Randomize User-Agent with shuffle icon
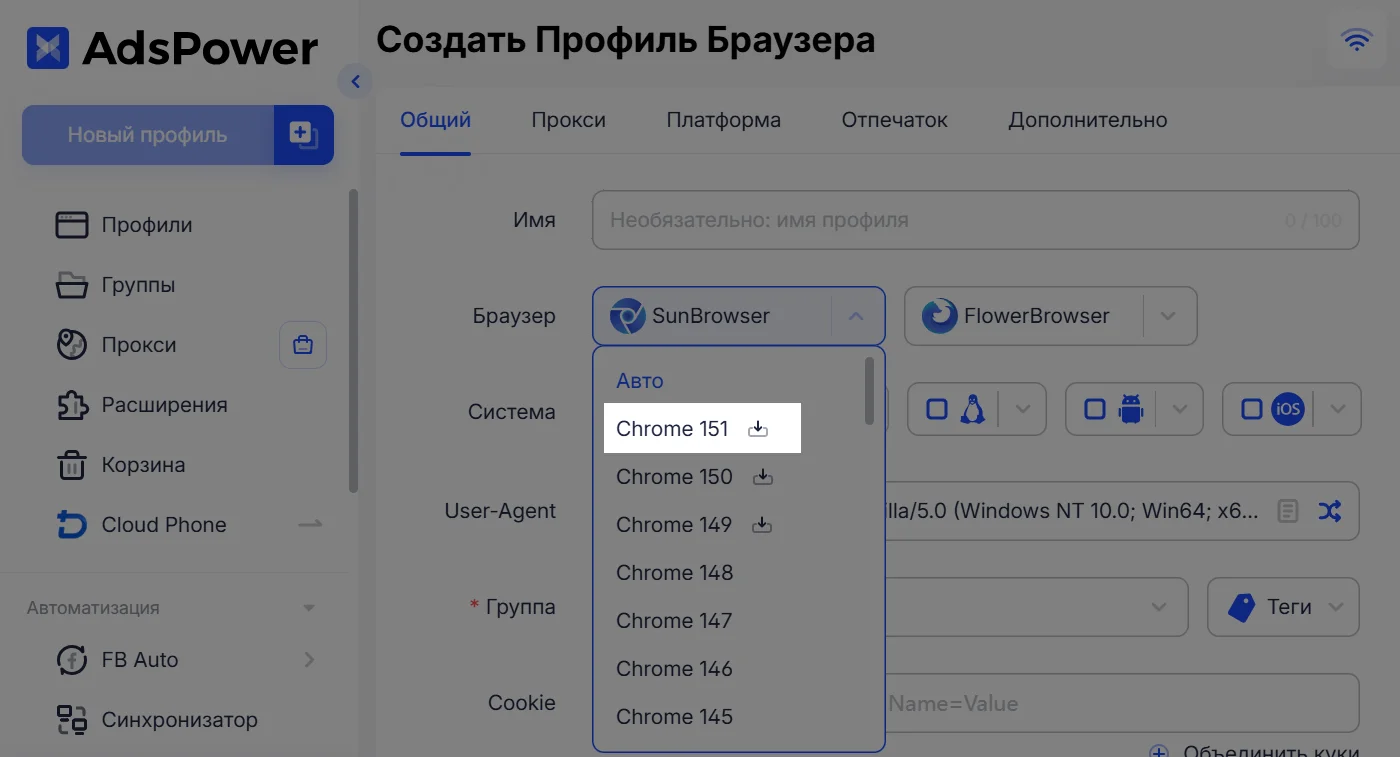Image resolution: width=1400 pixels, height=757 pixels. [1329, 511]
